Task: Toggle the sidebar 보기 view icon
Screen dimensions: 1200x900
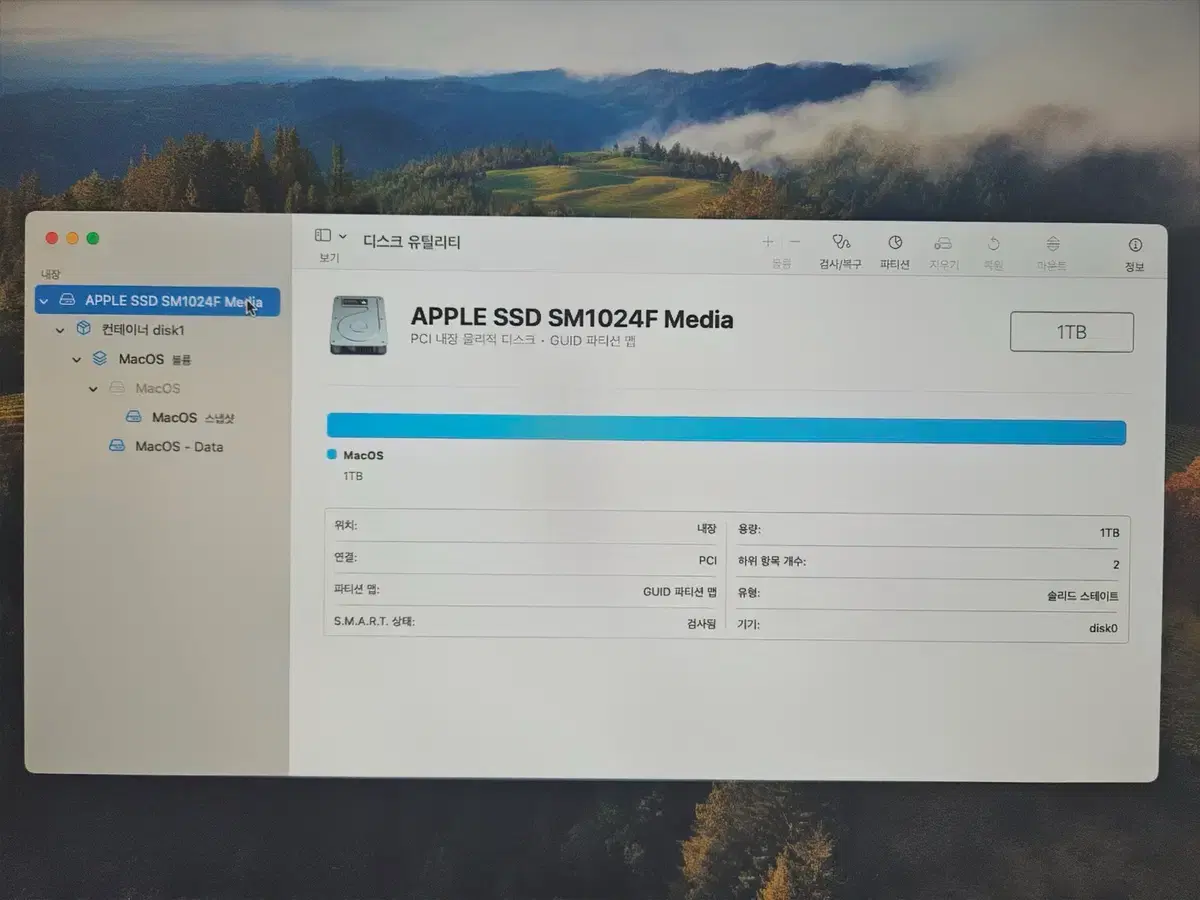Action: pyautogui.click(x=322, y=236)
